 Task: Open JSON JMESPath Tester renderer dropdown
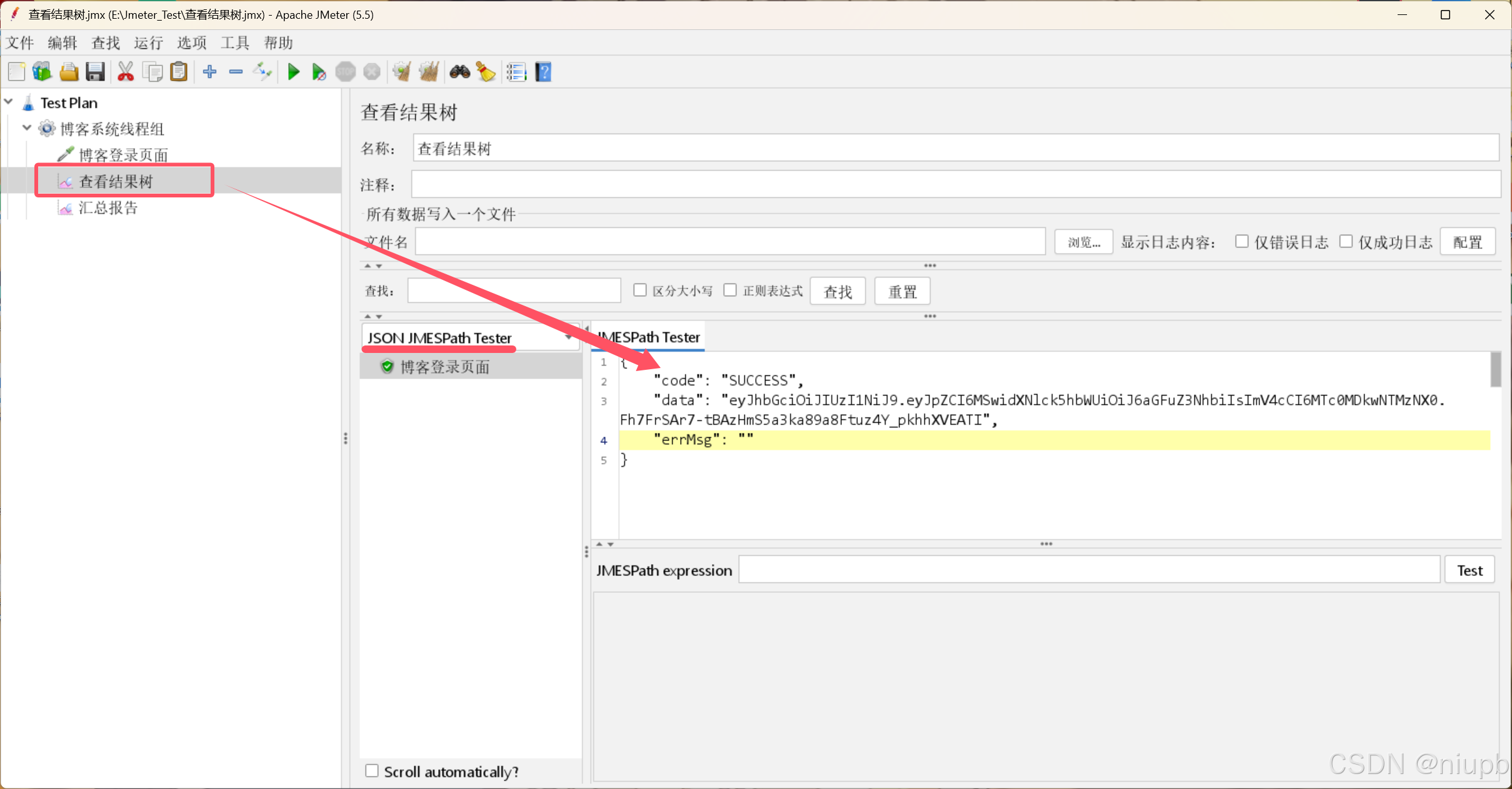[568, 337]
